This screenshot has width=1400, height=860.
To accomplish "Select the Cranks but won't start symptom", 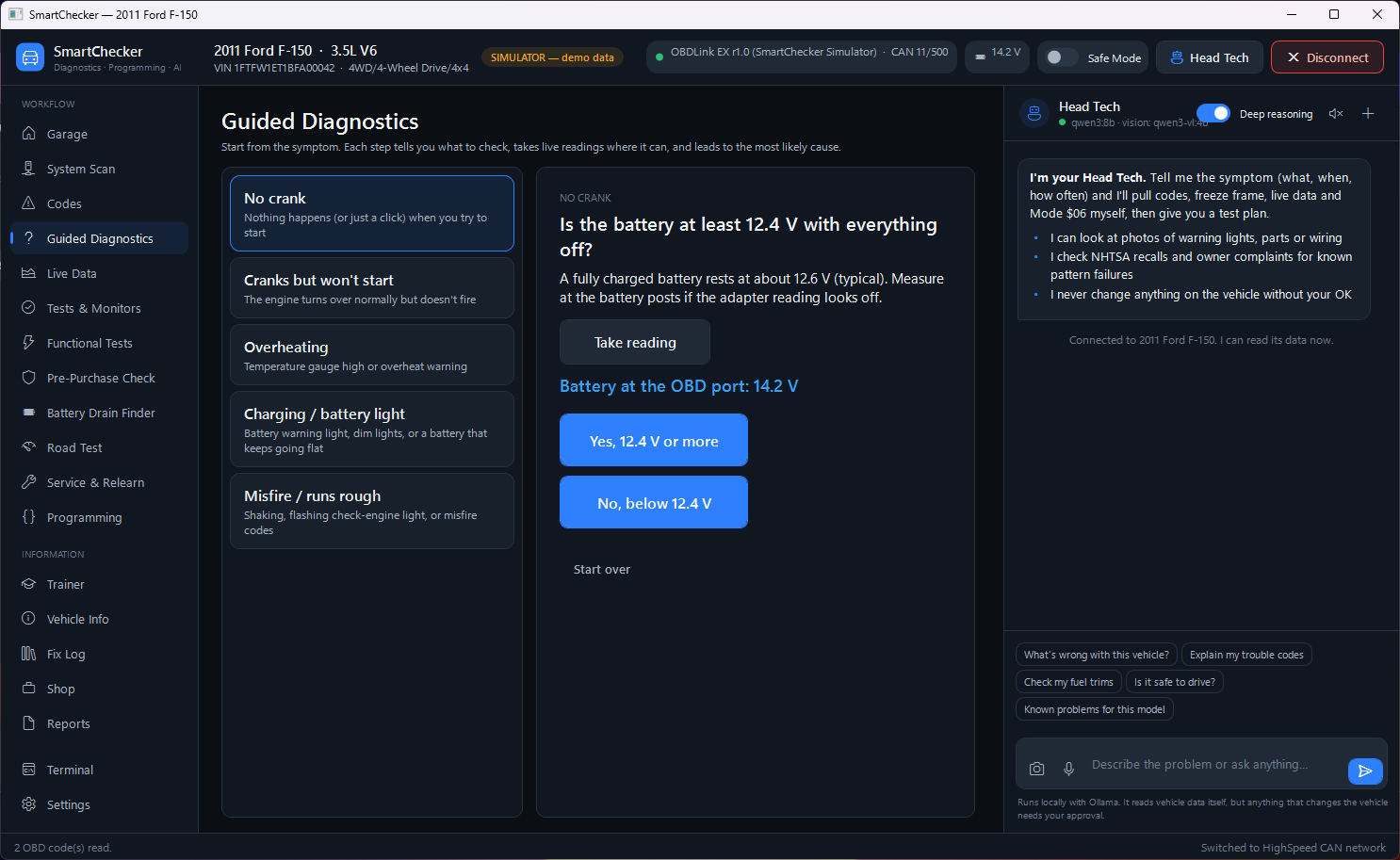I will click(372, 288).
